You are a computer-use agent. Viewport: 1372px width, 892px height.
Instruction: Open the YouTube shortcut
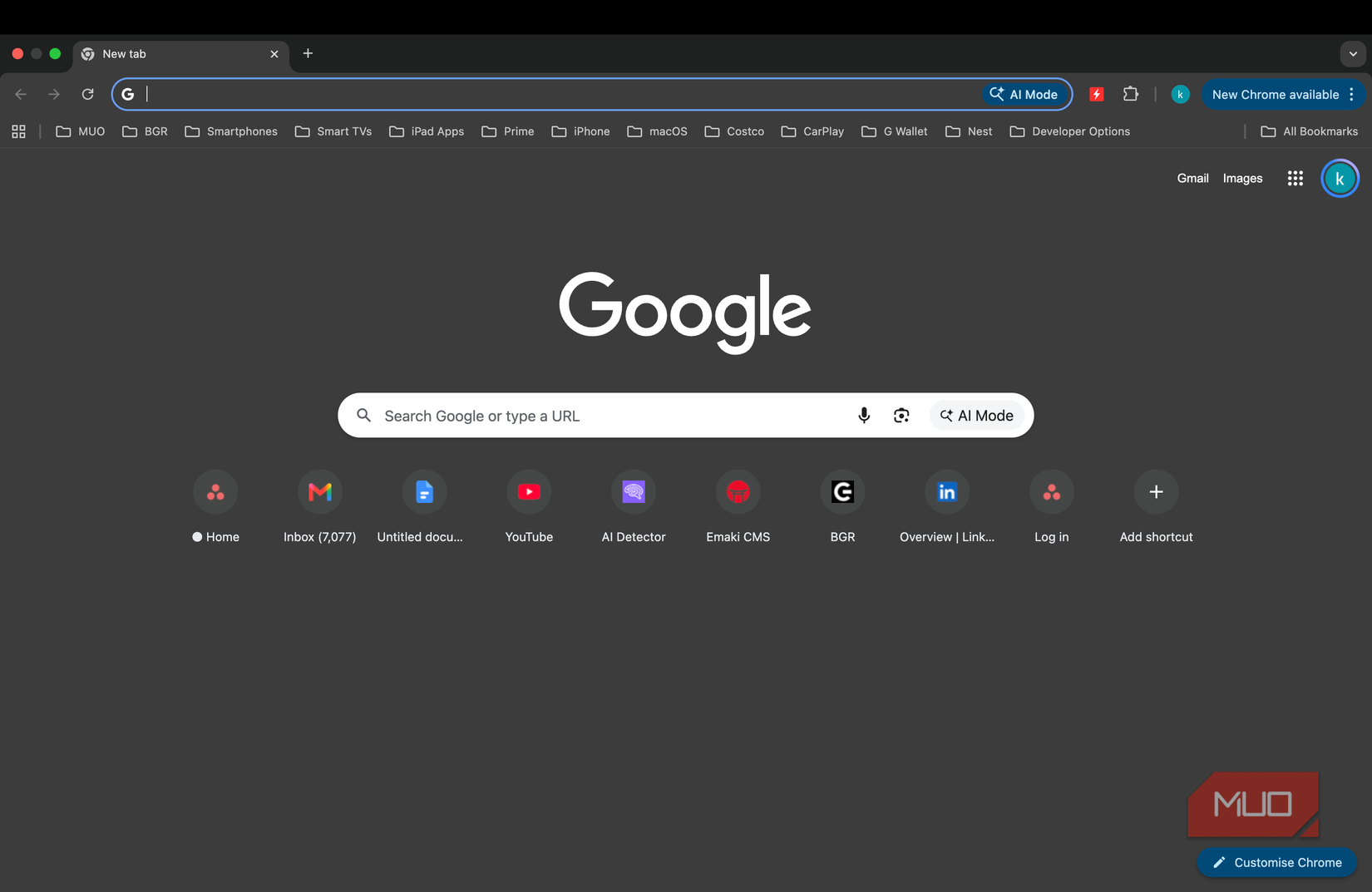click(529, 506)
